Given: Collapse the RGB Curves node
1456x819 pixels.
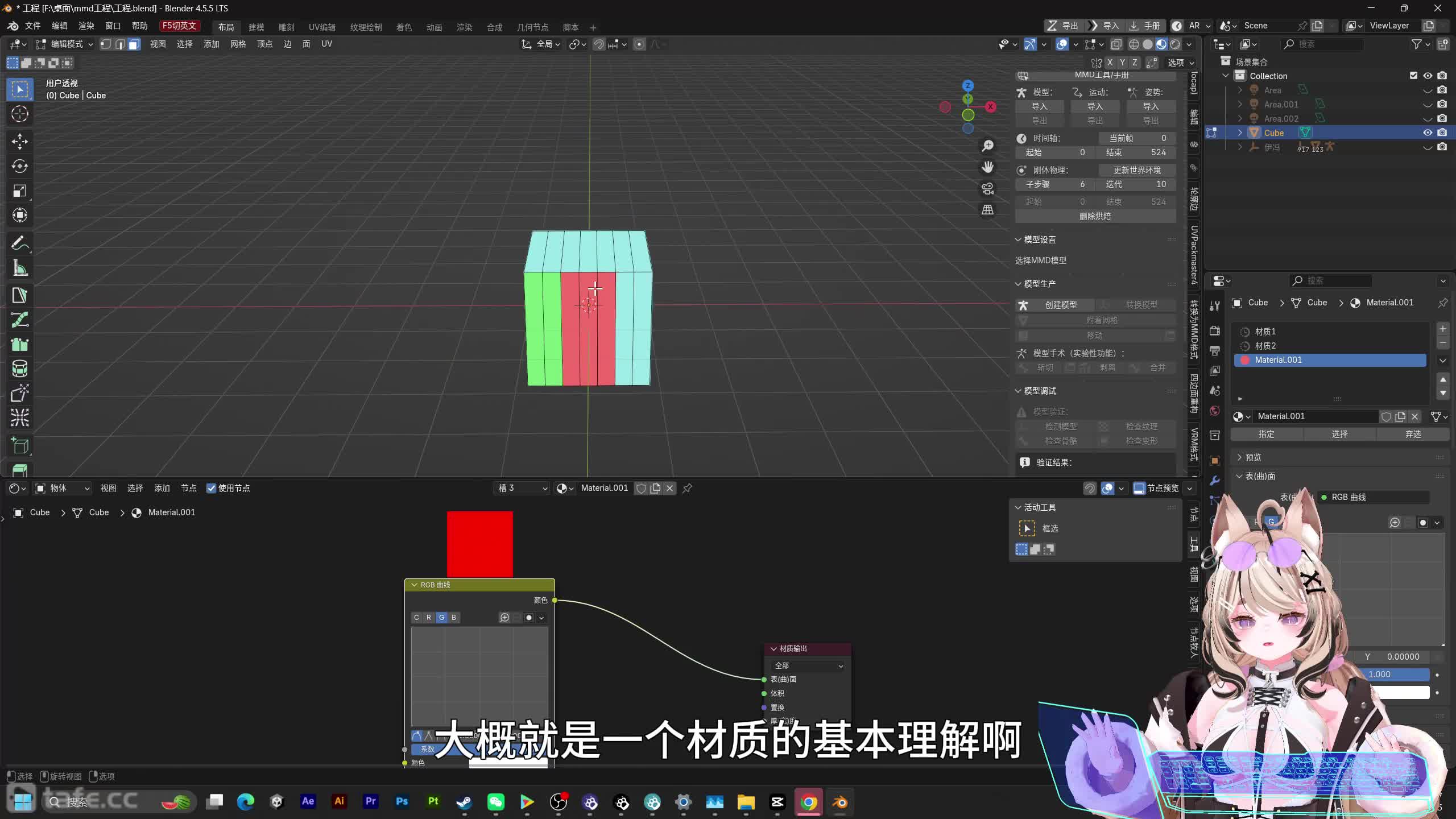Looking at the screenshot, I should pyautogui.click(x=414, y=585).
